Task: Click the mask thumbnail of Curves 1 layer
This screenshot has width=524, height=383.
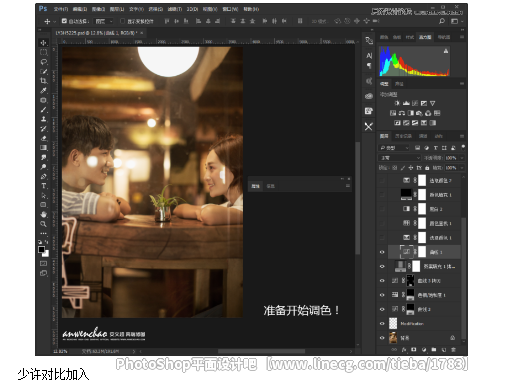Action: pyautogui.click(x=422, y=252)
